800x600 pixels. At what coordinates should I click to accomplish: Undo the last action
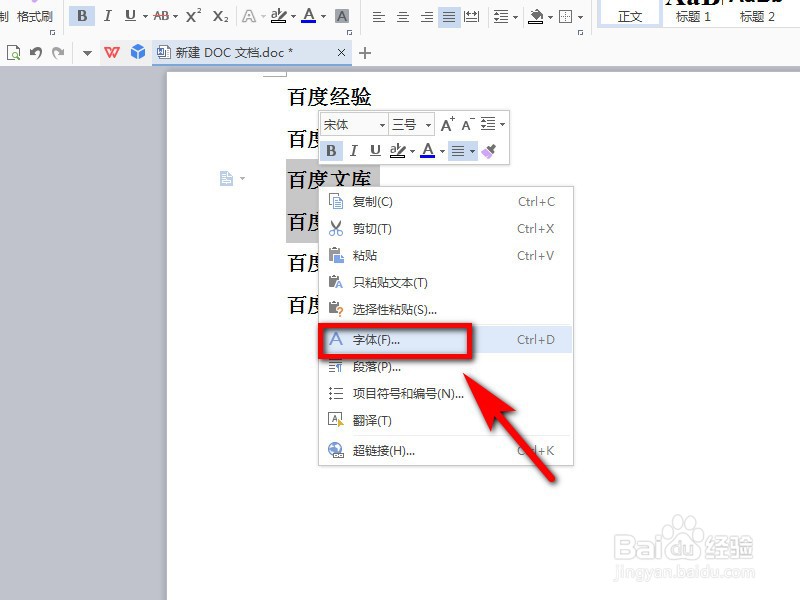(x=36, y=53)
